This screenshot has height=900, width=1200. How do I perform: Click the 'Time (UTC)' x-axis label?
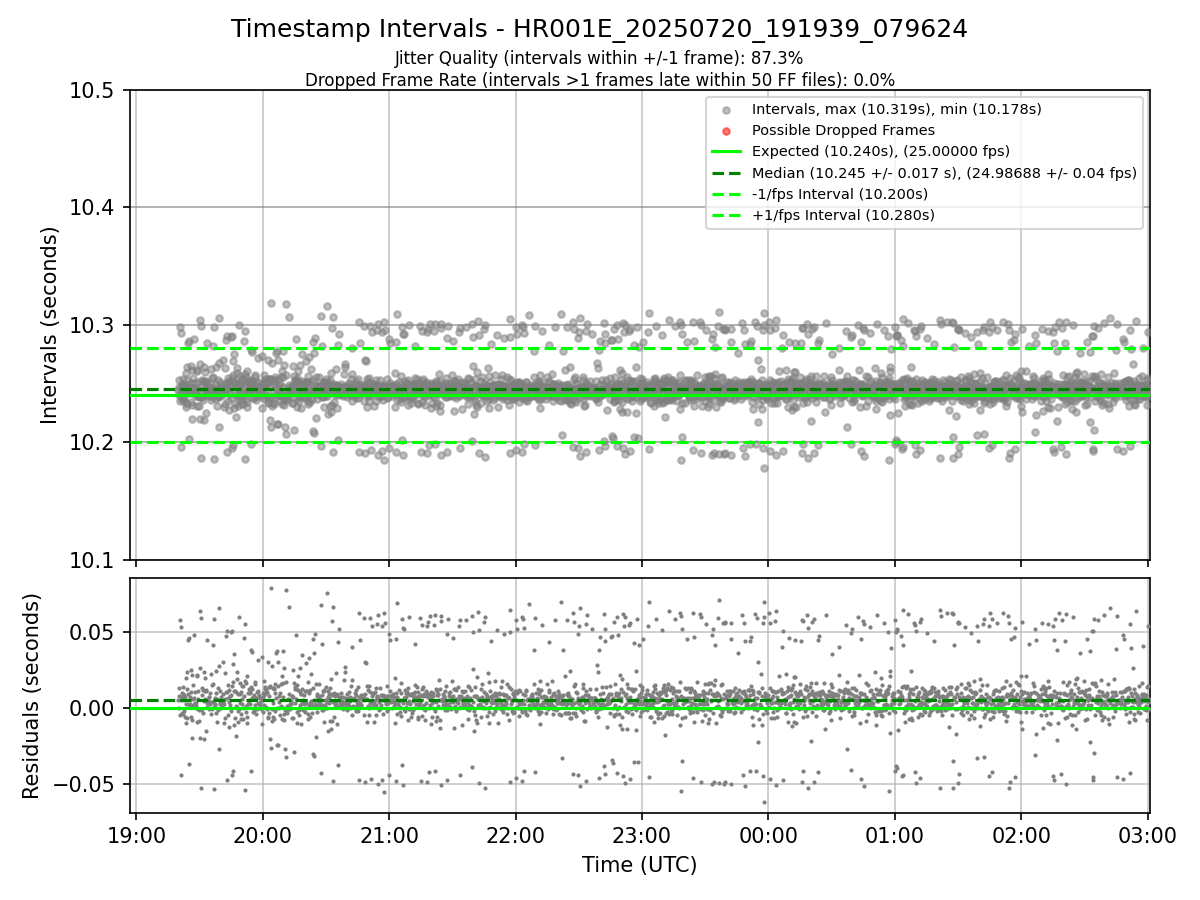coord(640,865)
